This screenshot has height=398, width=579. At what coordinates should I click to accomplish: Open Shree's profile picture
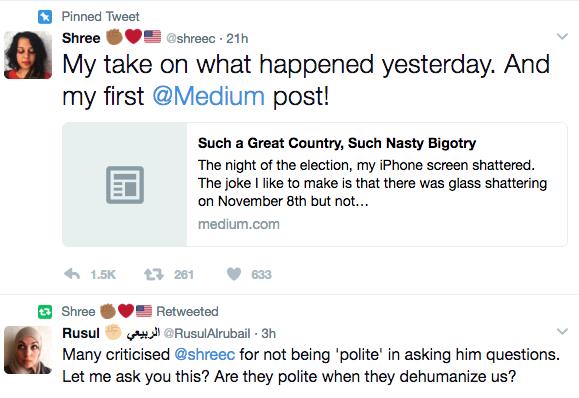[28, 55]
